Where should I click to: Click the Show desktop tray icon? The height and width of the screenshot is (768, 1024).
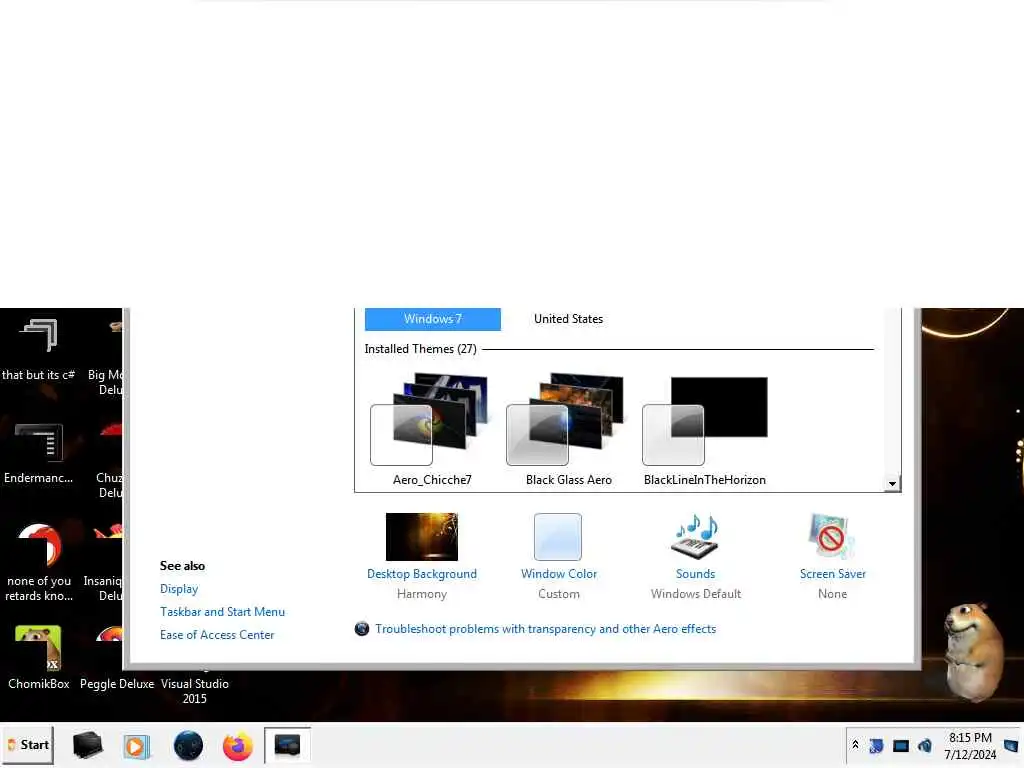[x=1011, y=745]
